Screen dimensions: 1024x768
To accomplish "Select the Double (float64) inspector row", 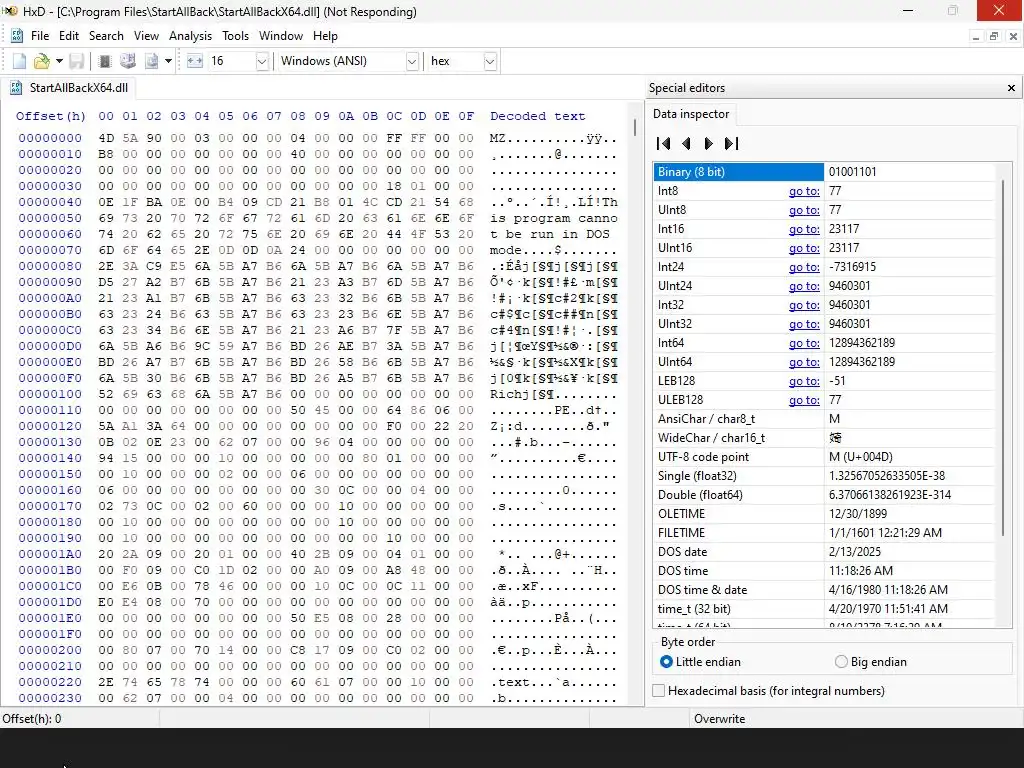I will pyautogui.click(x=824, y=494).
